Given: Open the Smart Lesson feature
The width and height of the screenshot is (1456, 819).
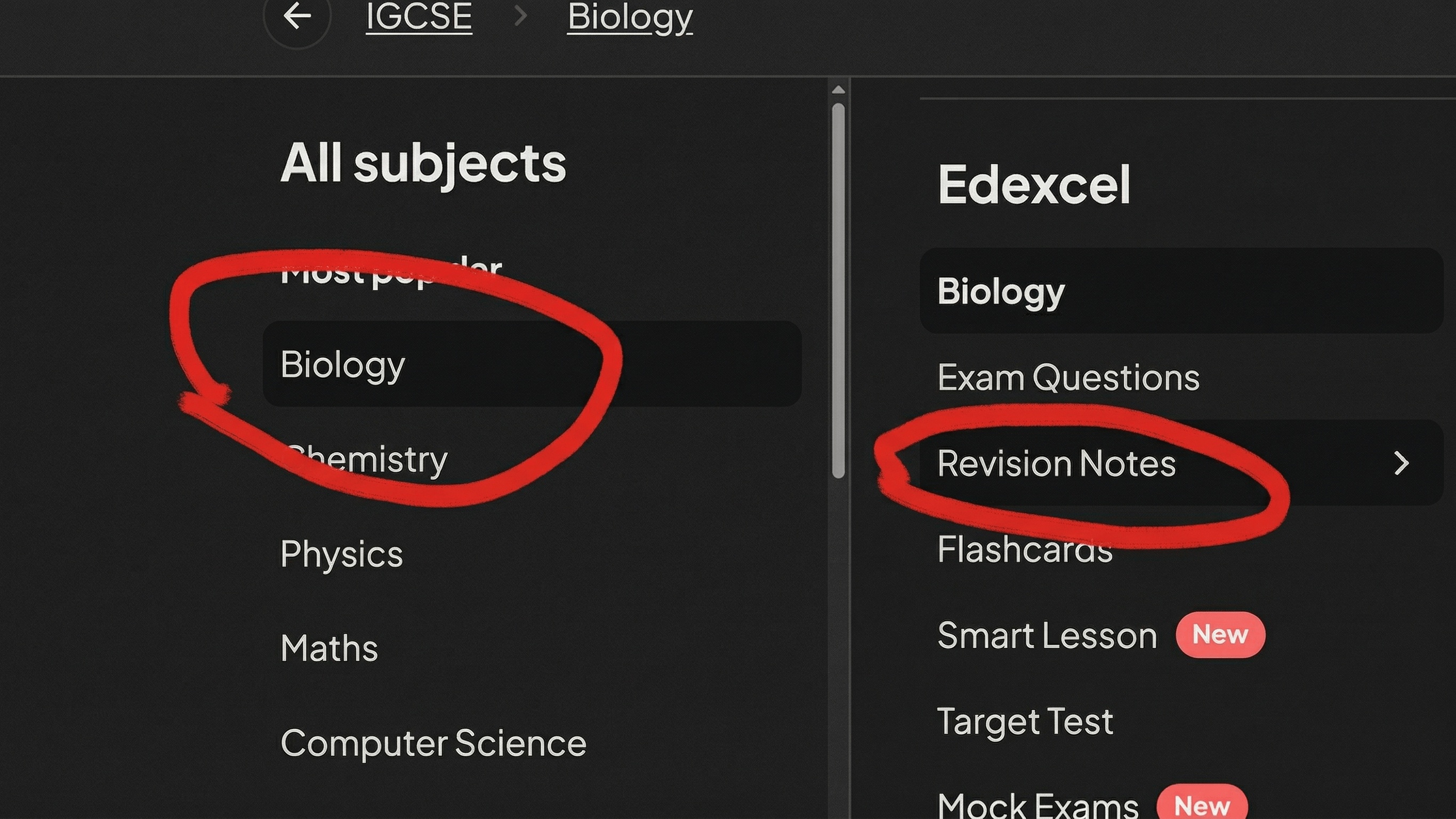Looking at the screenshot, I should (1047, 635).
